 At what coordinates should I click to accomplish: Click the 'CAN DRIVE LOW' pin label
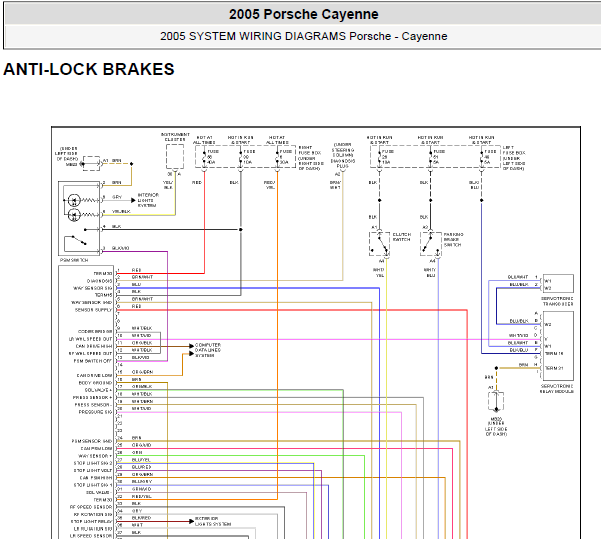94,376
